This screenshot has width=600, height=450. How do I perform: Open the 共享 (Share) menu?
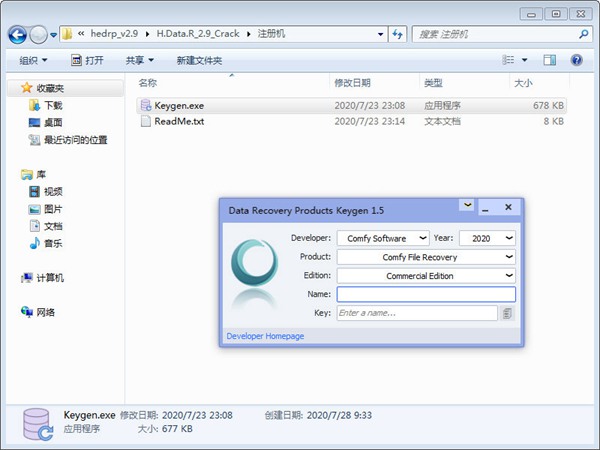pyautogui.click(x=140, y=60)
